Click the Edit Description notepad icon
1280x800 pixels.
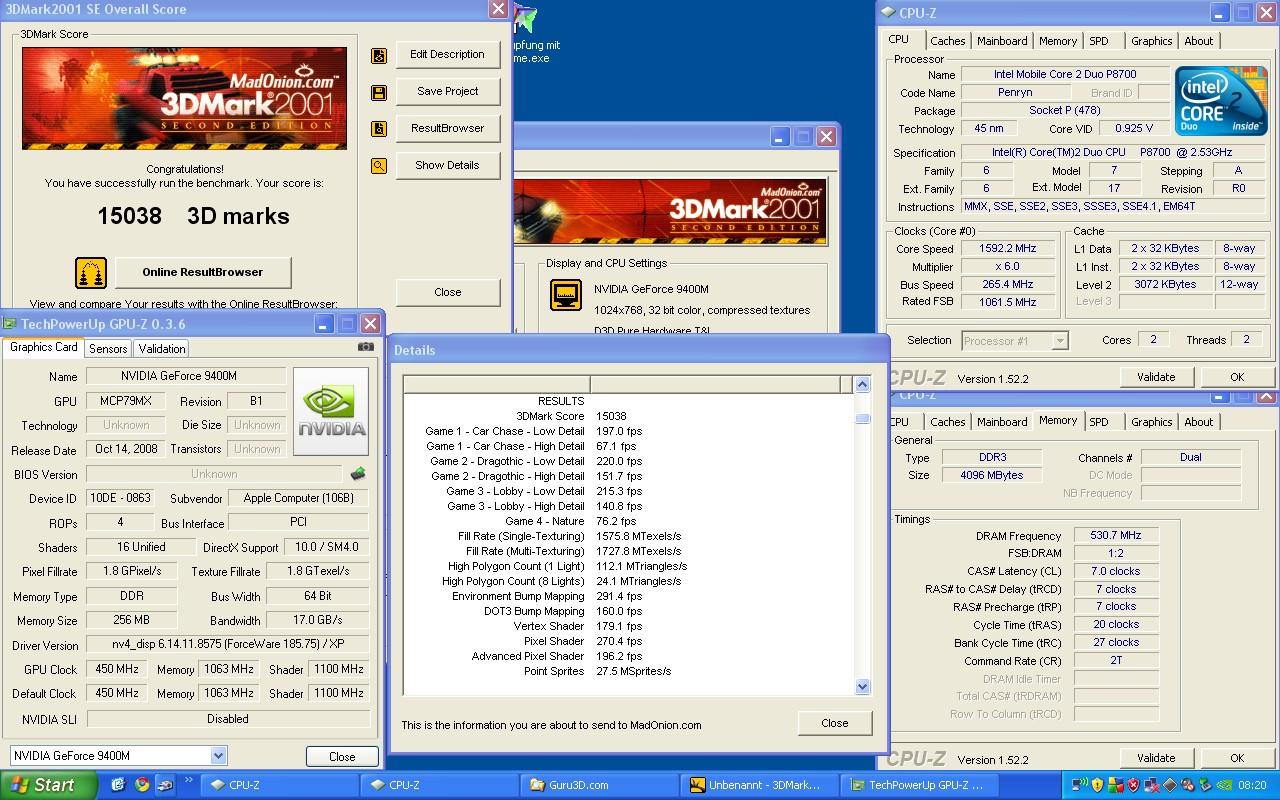point(378,56)
